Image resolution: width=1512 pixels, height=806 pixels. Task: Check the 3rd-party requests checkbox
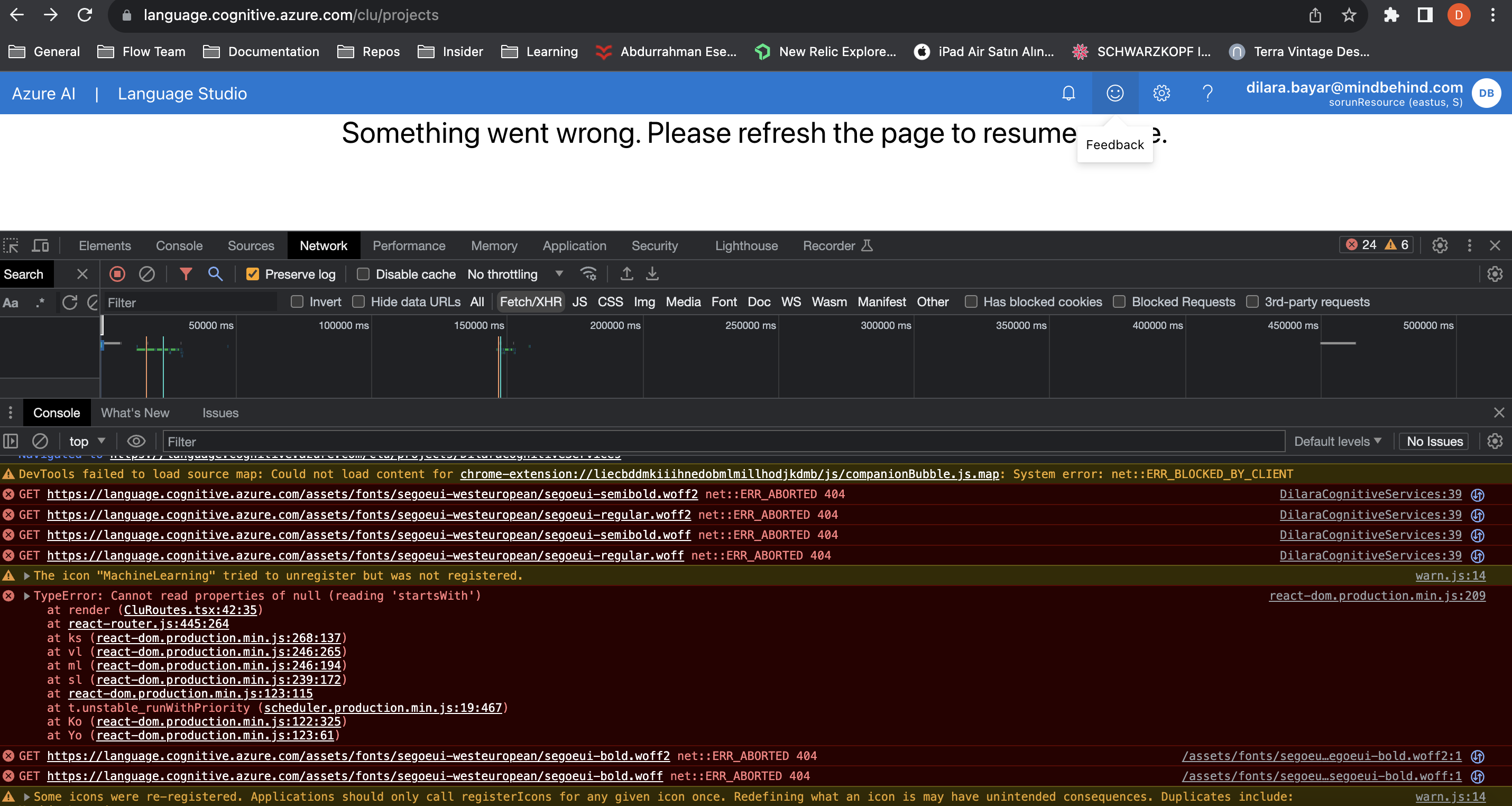click(1252, 302)
